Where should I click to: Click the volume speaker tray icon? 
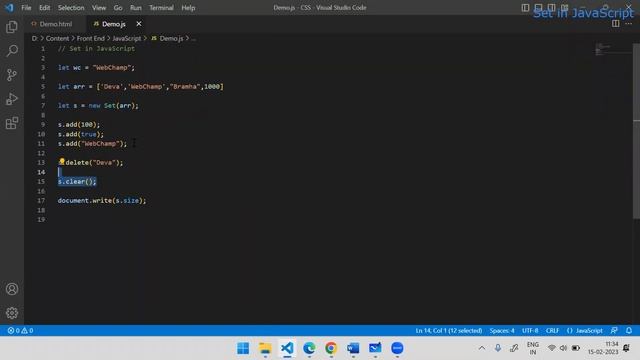tap(563, 348)
